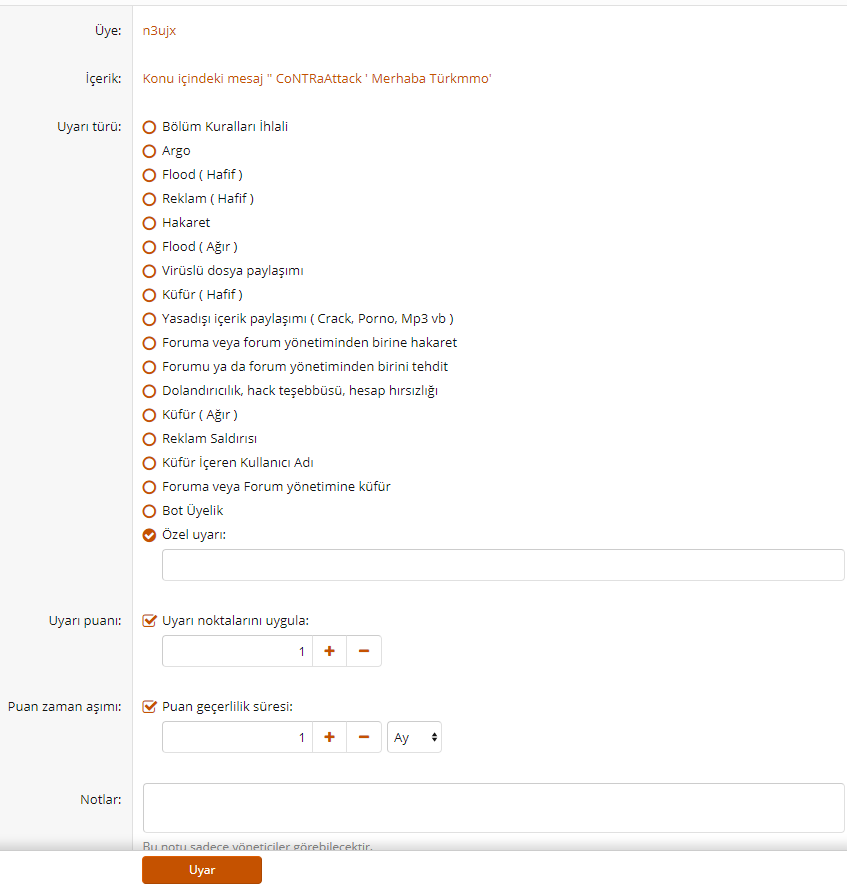
Task: Select the Bot Üyelik radio button
Action: [x=149, y=511]
